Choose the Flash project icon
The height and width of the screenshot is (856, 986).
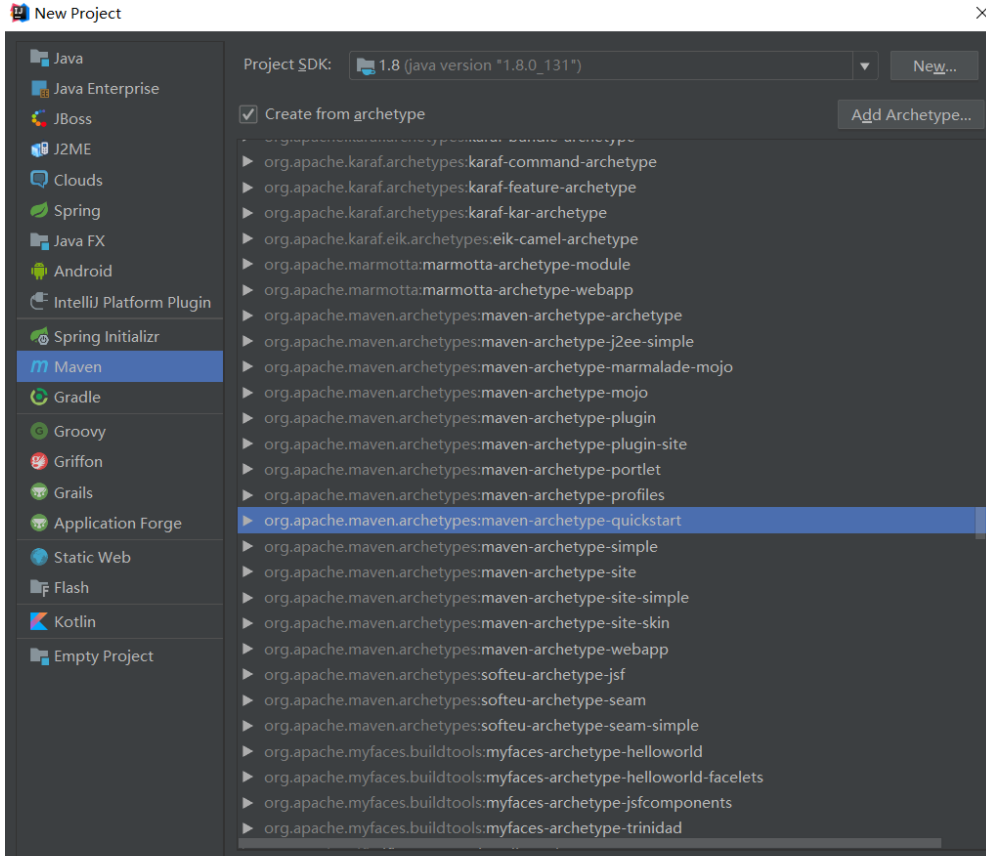[39, 587]
